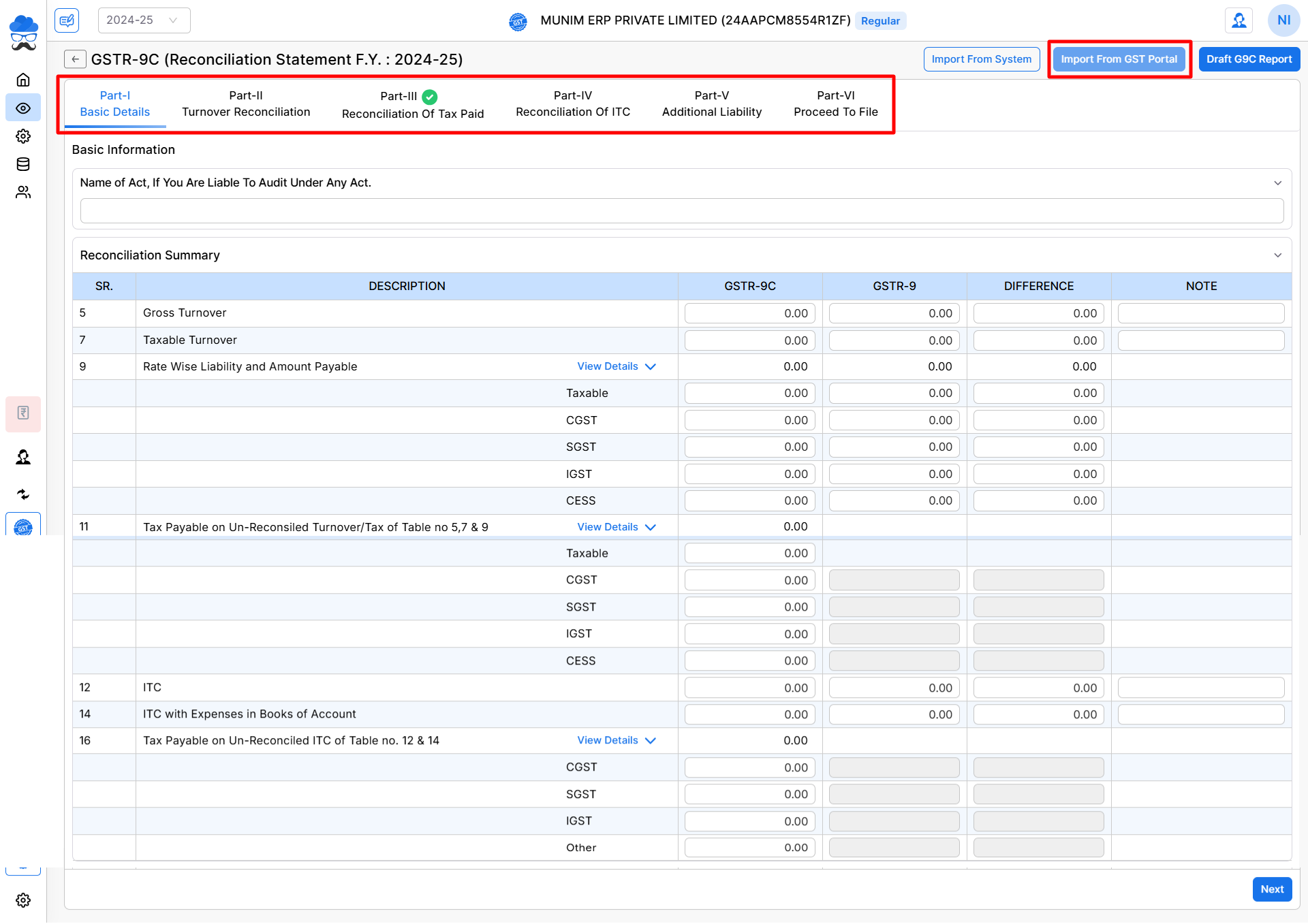Expand View Details for Rate Wise Liability

click(x=616, y=366)
